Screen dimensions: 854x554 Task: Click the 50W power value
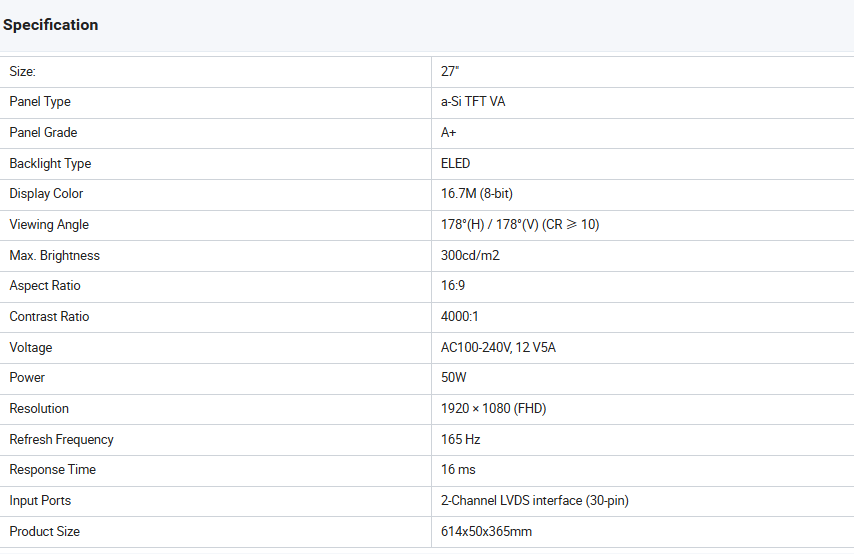454,378
